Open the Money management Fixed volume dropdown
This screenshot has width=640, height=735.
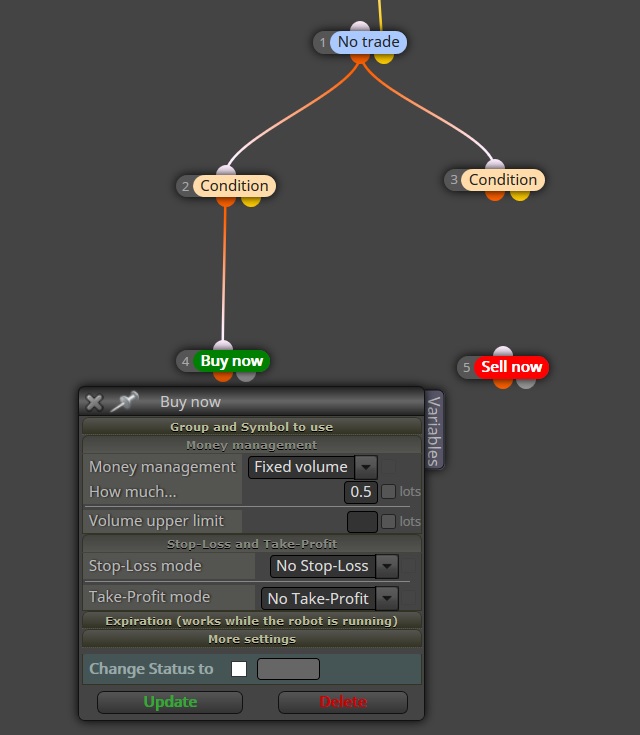pos(313,467)
